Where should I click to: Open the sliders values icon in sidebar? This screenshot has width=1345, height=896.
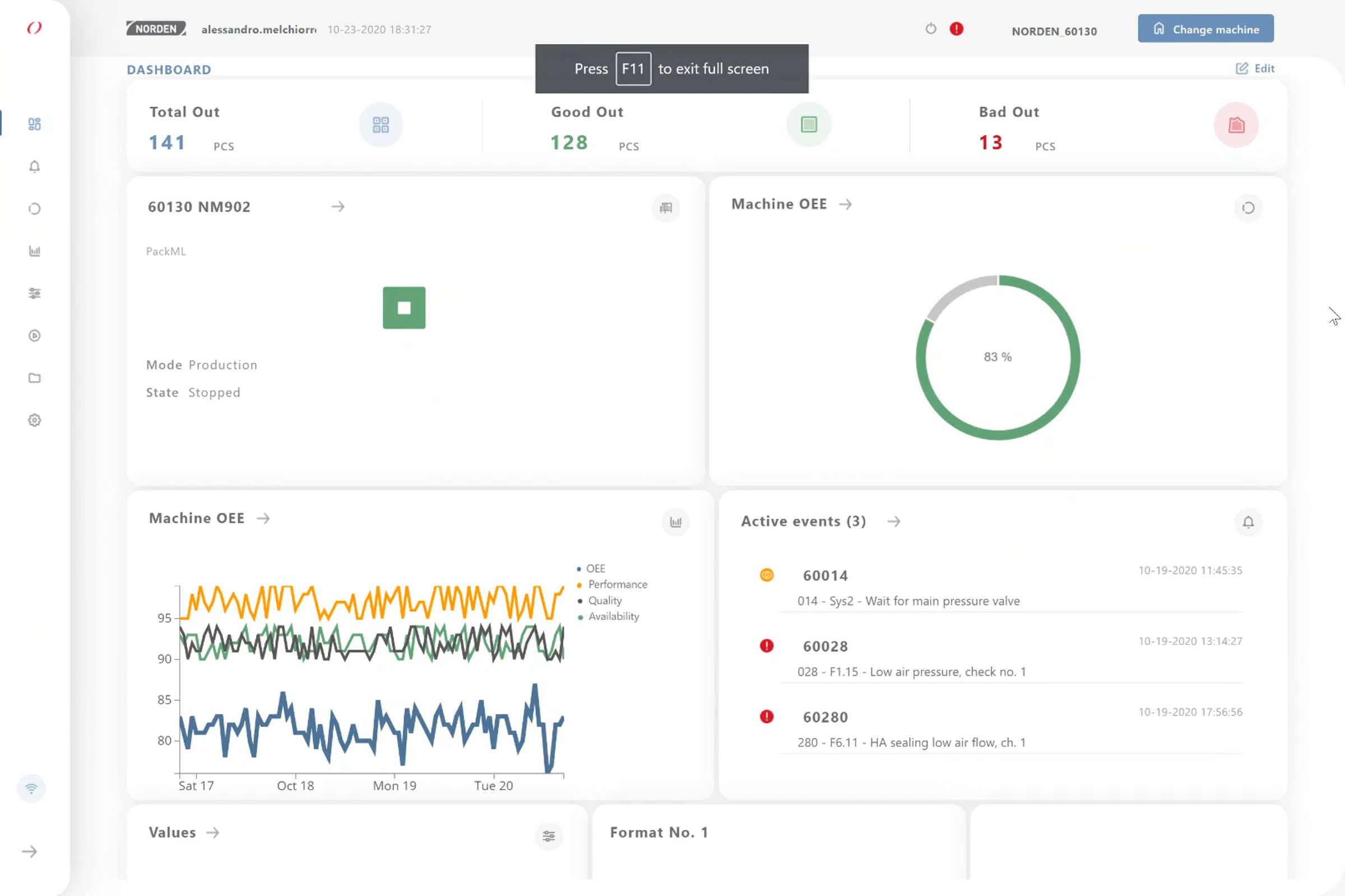pyautogui.click(x=34, y=293)
